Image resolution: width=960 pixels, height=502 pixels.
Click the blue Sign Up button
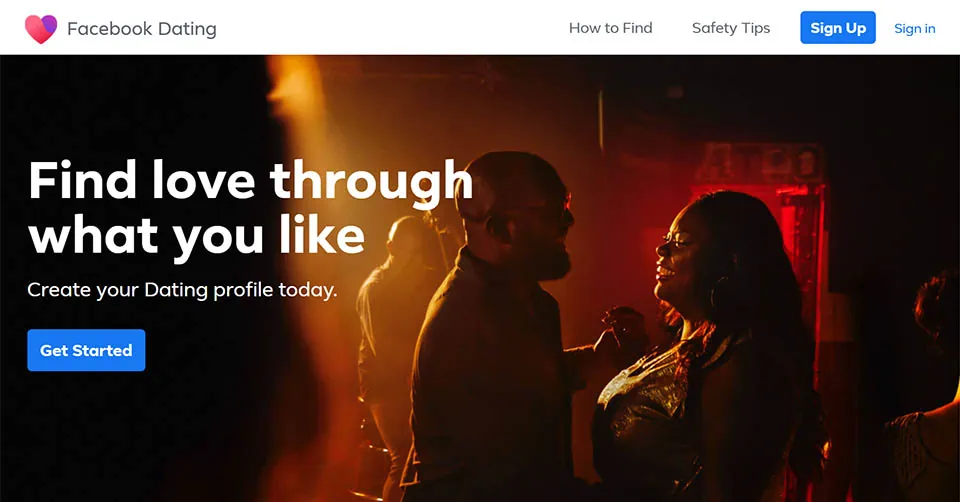pos(838,28)
